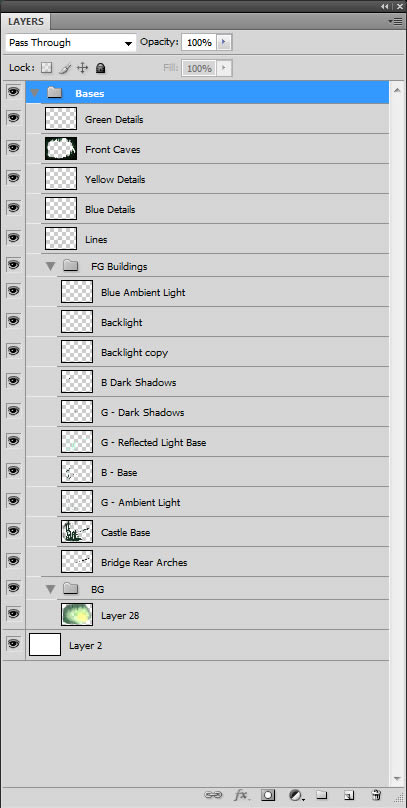407x808 pixels.
Task: Delete layer with trash icon
Action: coord(376,794)
